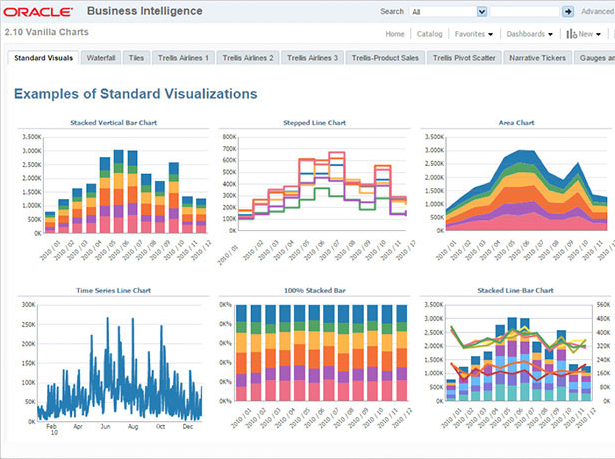The image size is (615, 459).
Task: Switch to the Trellis-Product Sales tab
Action: [385, 58]
